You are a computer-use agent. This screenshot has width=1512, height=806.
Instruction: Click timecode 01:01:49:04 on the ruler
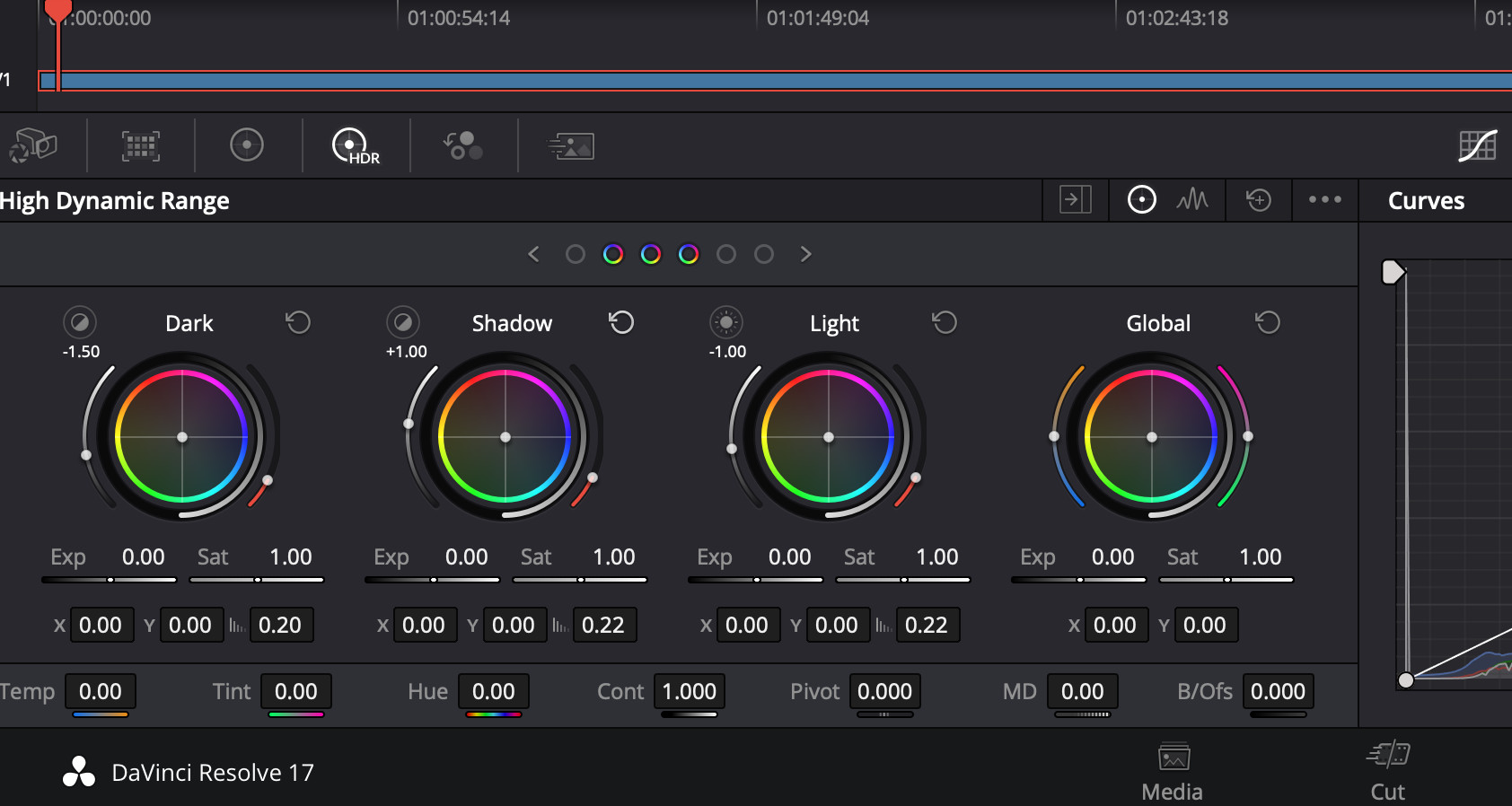pos(818,18)
